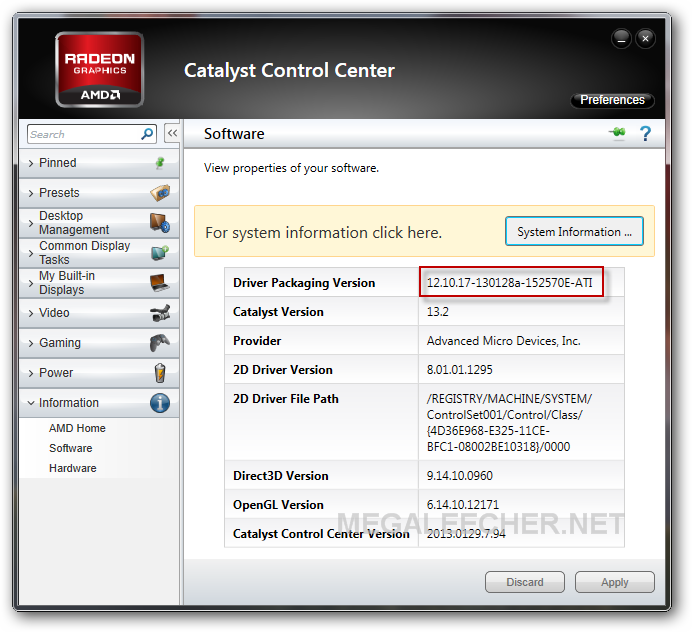Select Hardware under Information
This screenshot has width=692, height=632.
coord(73,468)
